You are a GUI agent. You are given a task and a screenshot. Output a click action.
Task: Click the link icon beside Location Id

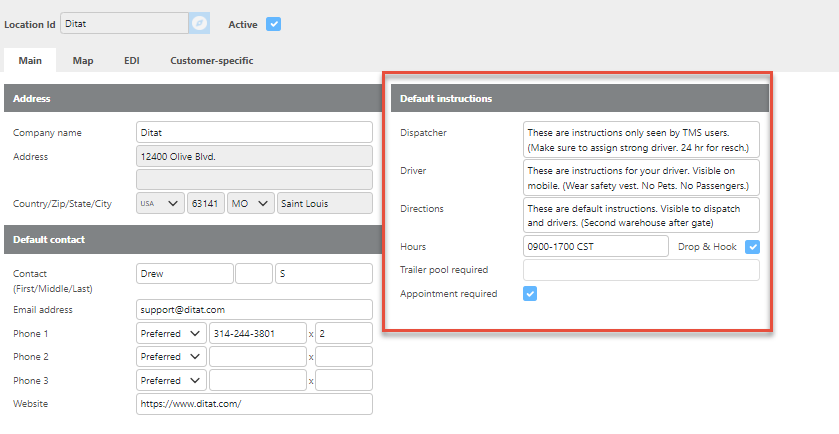[x=199, y=23]
